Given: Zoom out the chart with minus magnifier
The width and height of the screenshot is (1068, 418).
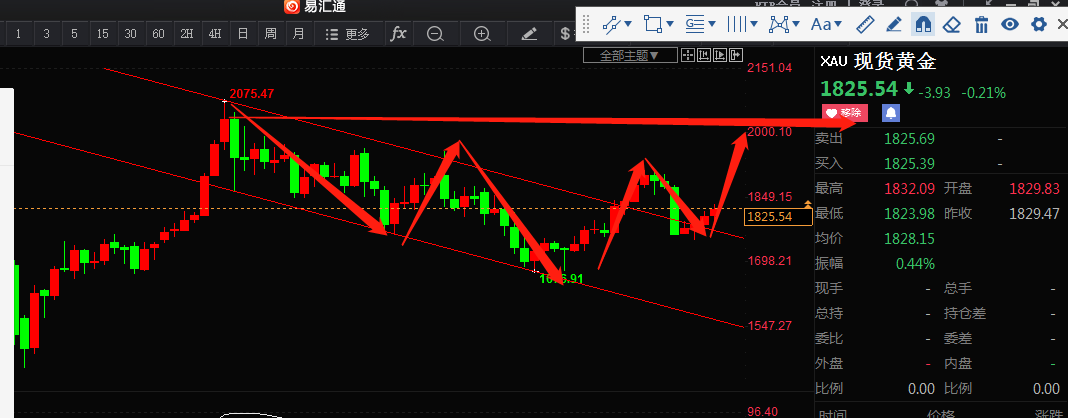Looking at the screenshot, I should point(435,33).
